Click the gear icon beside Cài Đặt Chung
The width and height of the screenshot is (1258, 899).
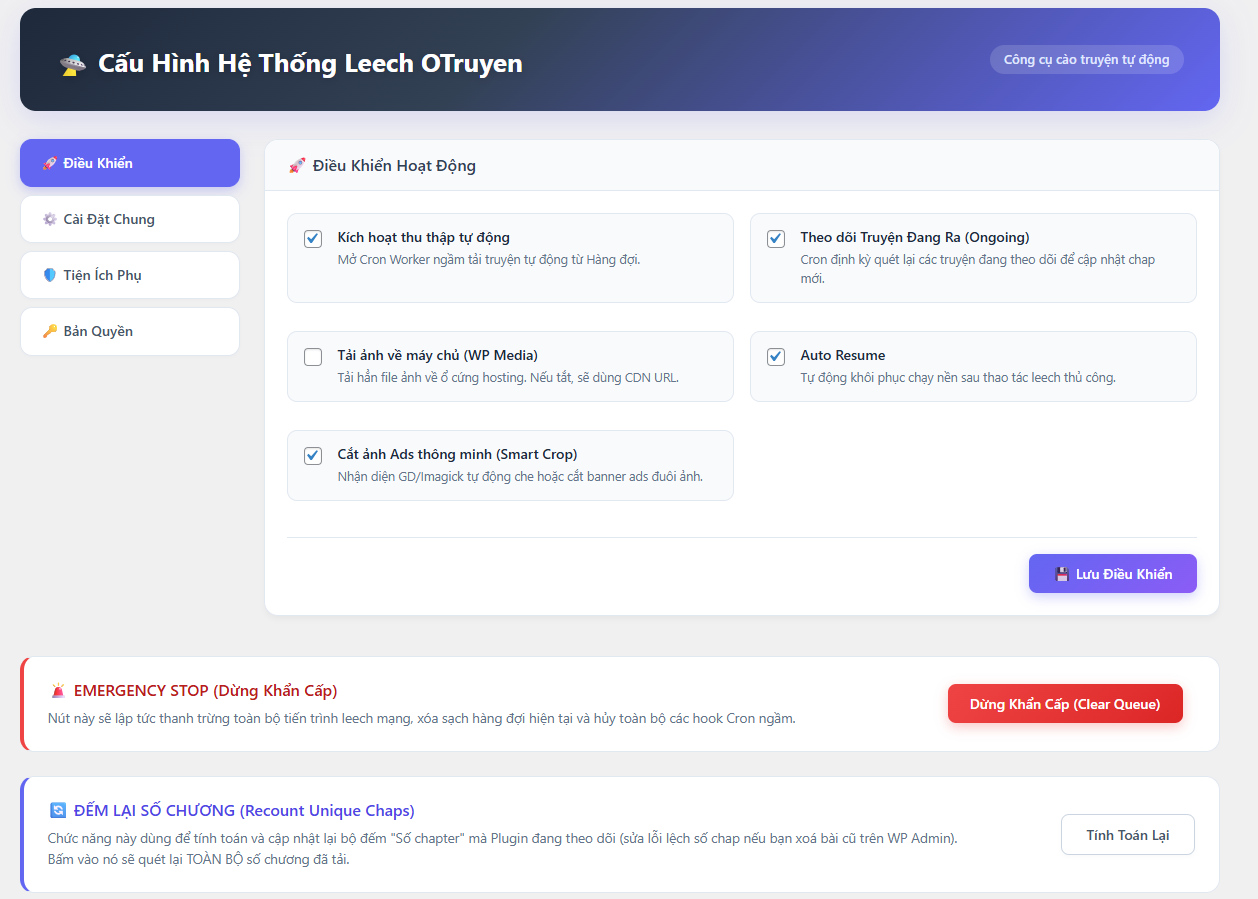[x=49, y=220]
